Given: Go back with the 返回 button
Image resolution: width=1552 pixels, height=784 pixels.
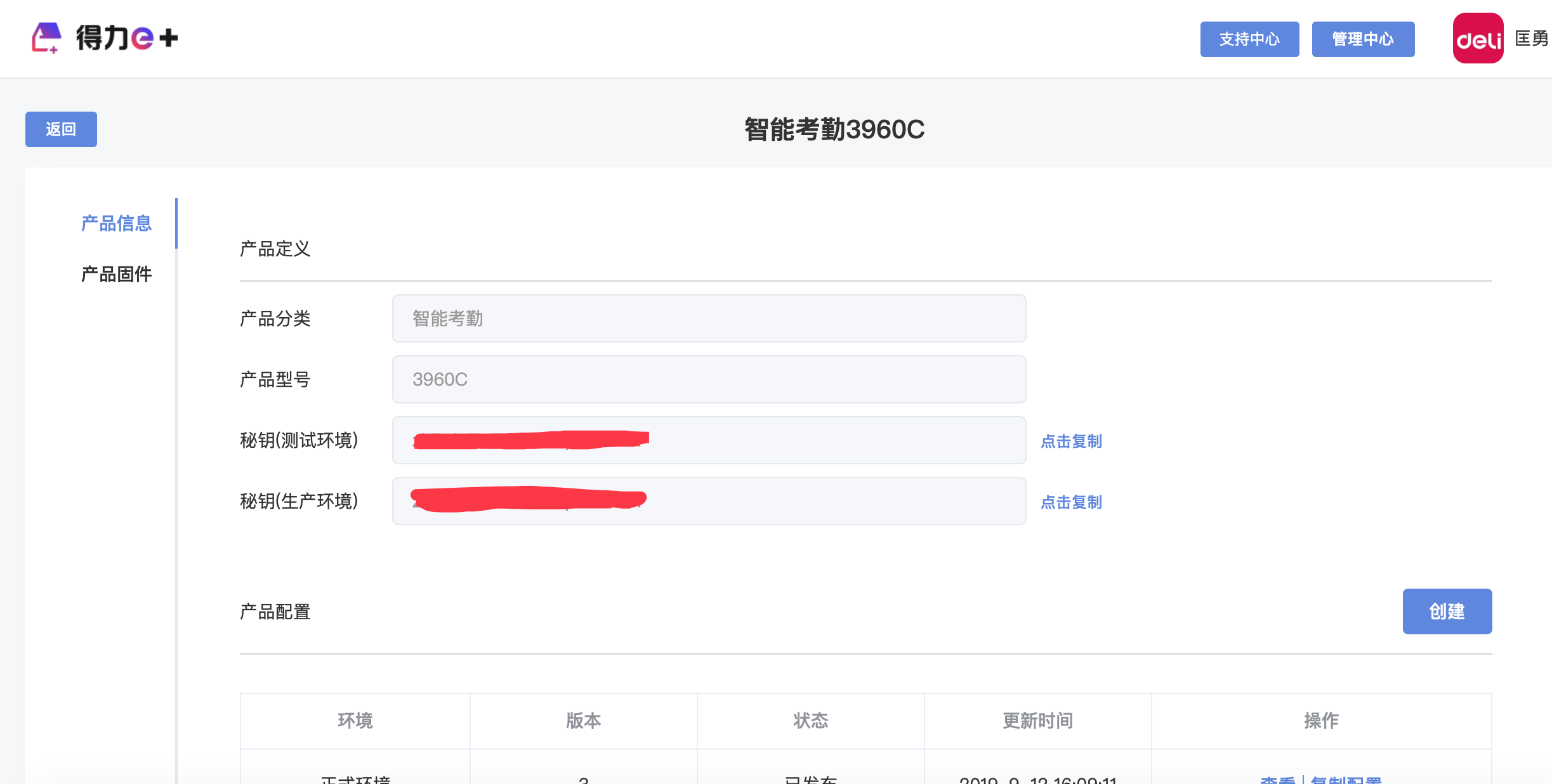Looking at the screenshot, I should tap(61, 129).
